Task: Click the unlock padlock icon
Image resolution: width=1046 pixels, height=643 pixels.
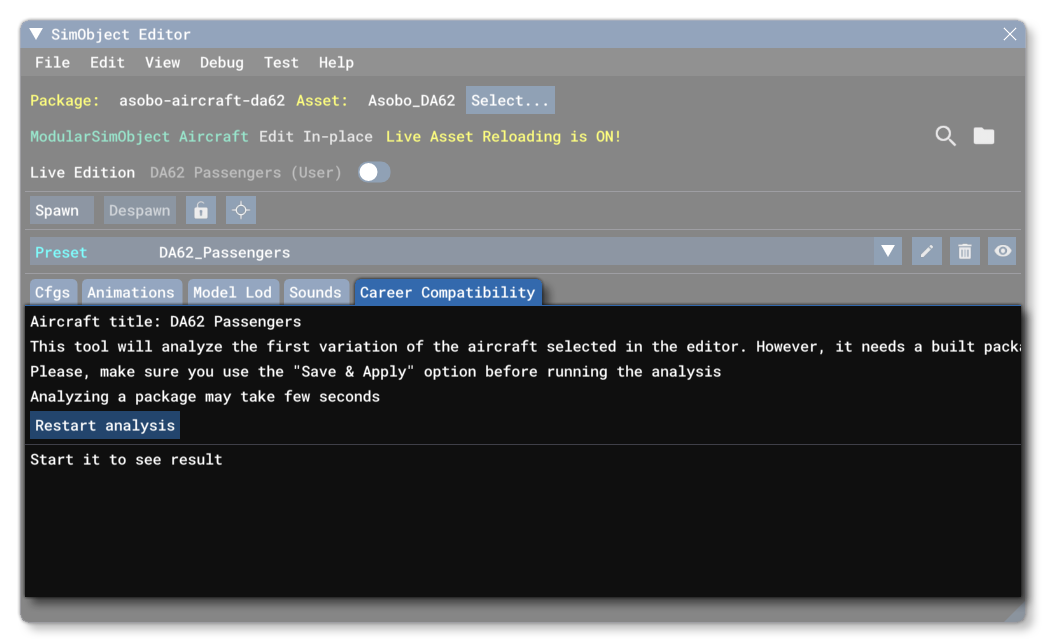Action: [x=201, y=211]
